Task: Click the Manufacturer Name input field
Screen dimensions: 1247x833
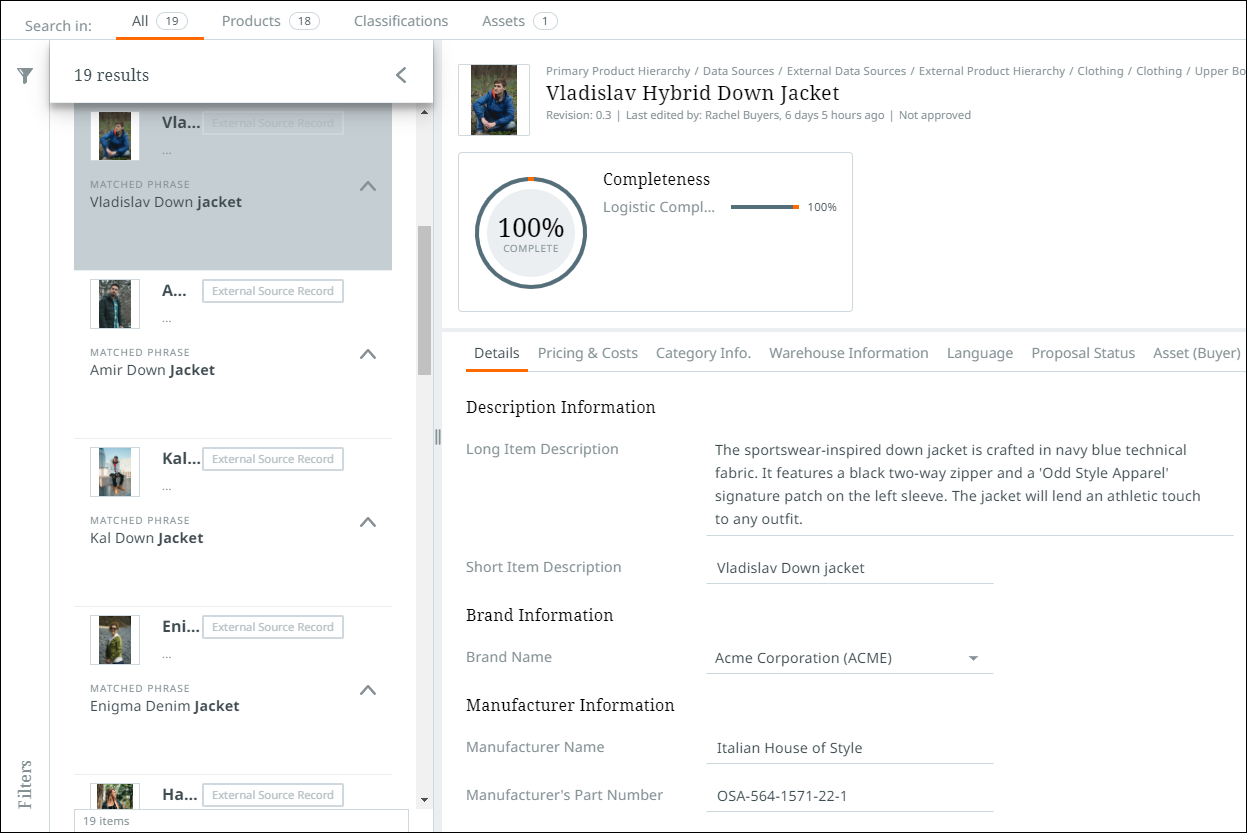Action: pos(849,748)
